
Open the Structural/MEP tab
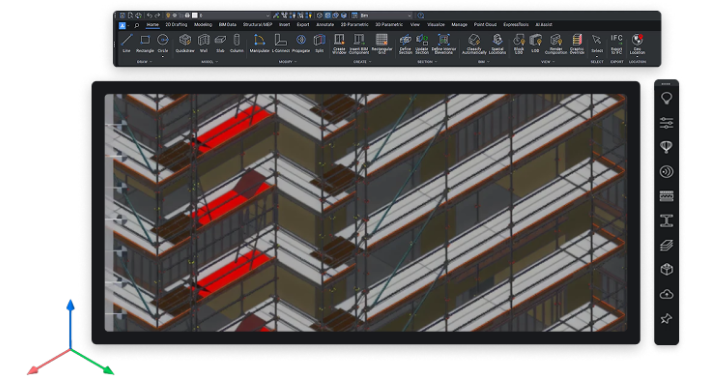tap(257, 25)
